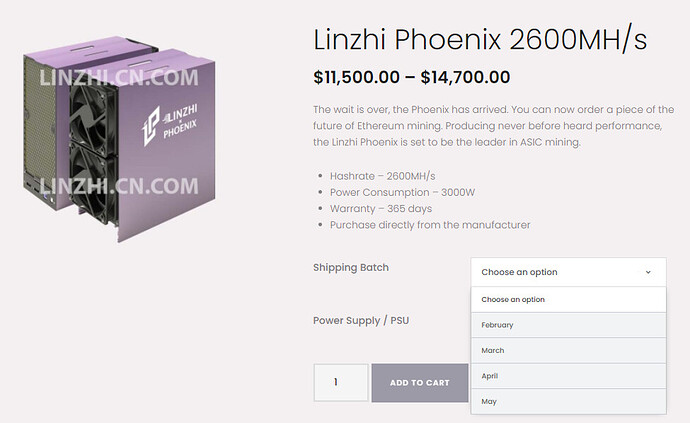Click the Linzhi Phoenix logo on the miner

[170, 125]
